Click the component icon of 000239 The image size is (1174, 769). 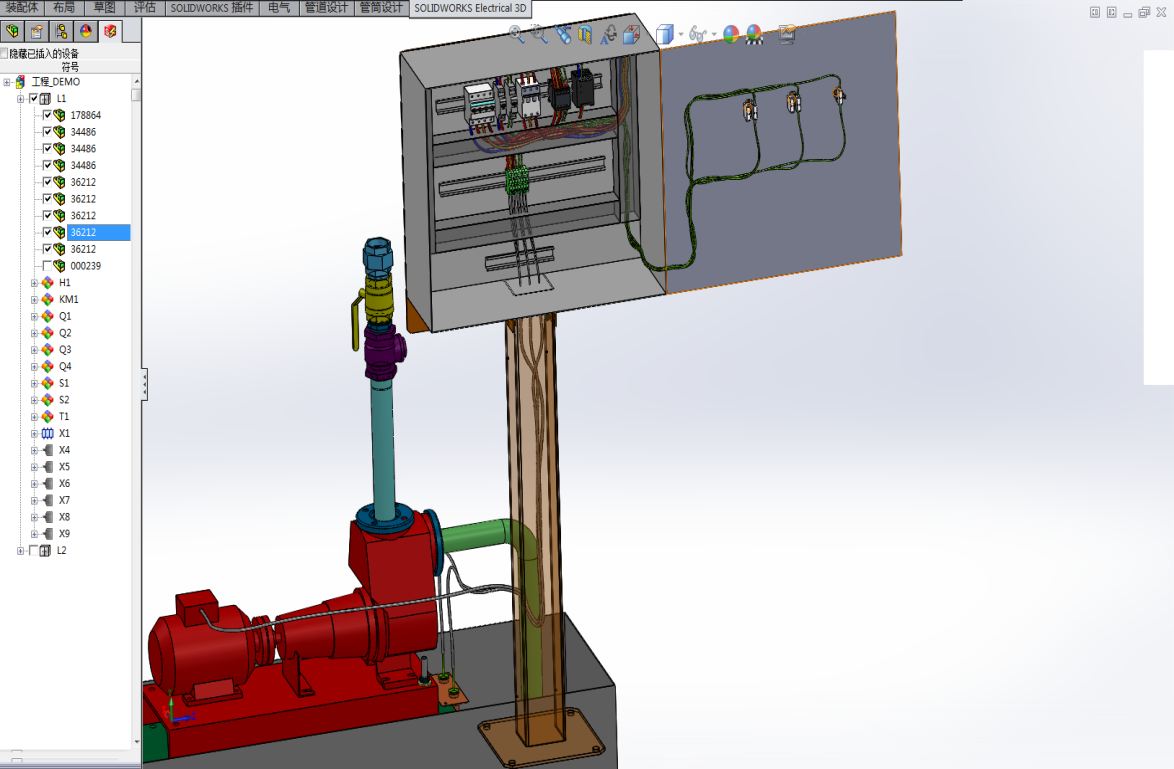[59, 266]
